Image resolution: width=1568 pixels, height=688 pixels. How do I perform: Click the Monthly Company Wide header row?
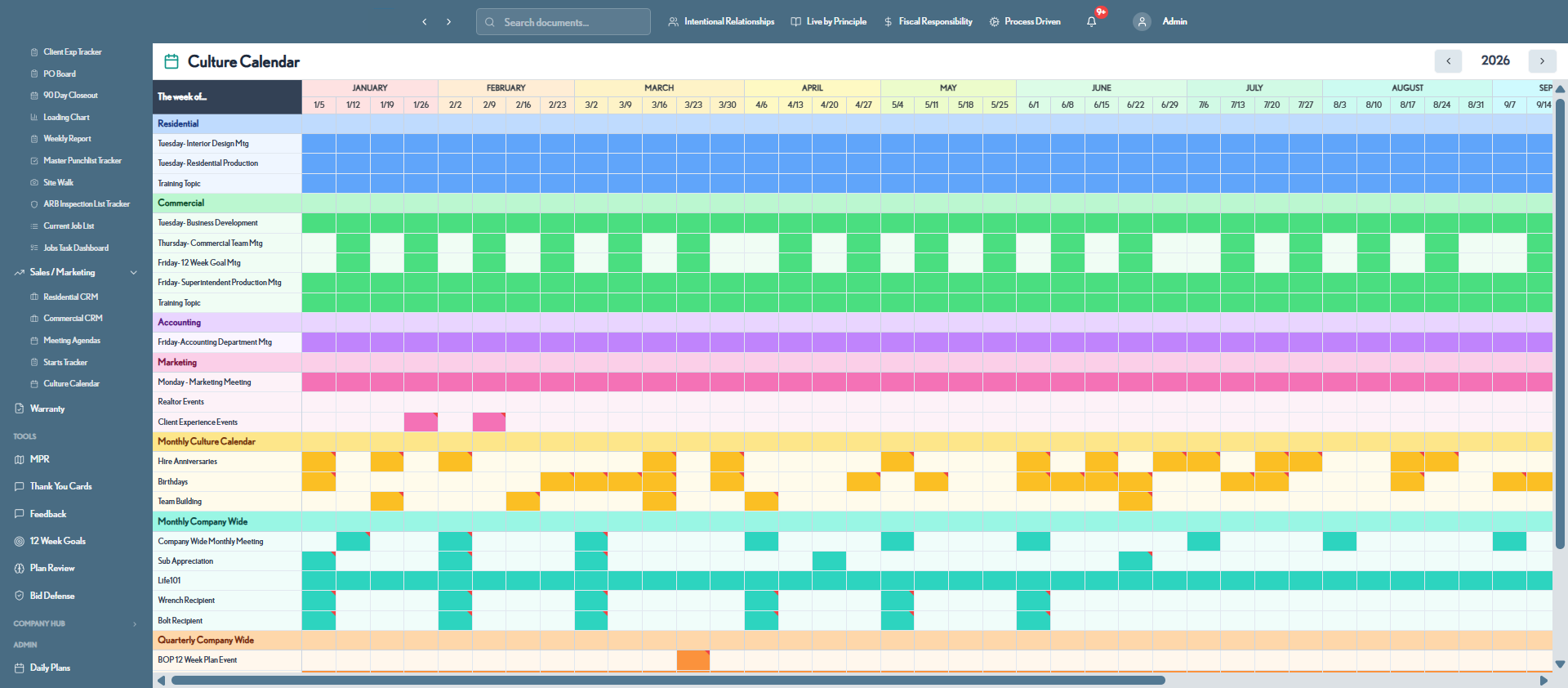(853, 521)
